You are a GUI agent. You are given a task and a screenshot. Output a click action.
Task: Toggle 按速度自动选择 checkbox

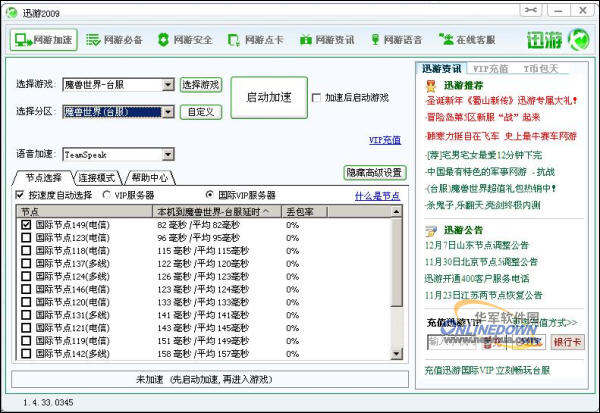pos(21,195)
